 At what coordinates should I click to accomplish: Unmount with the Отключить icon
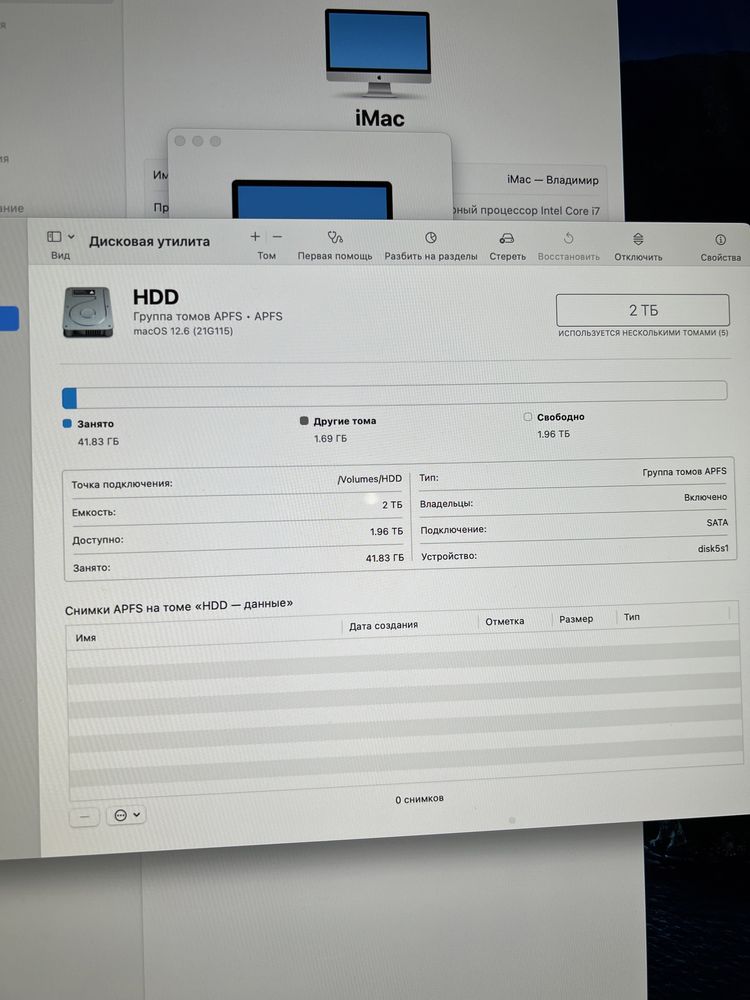pos(638,239)
